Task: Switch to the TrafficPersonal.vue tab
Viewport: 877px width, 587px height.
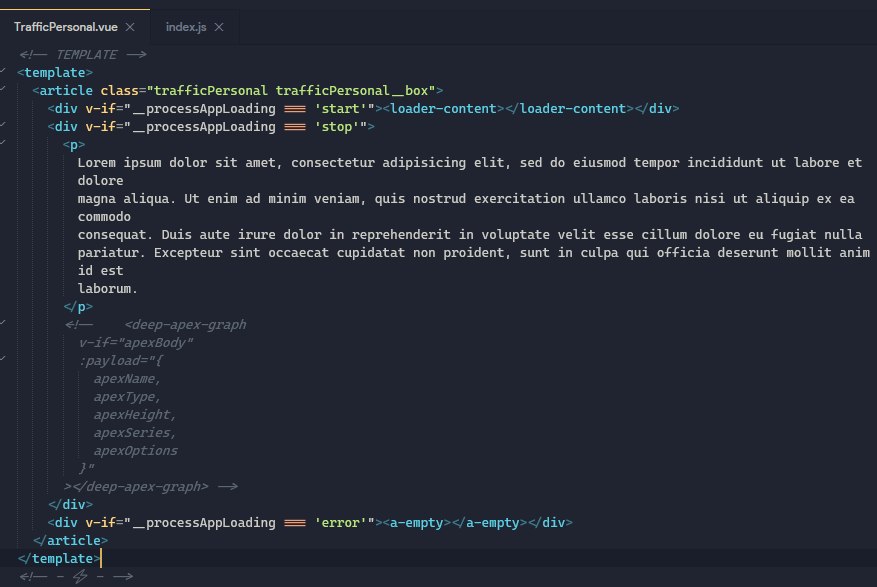Action: [x=65, y=27]
